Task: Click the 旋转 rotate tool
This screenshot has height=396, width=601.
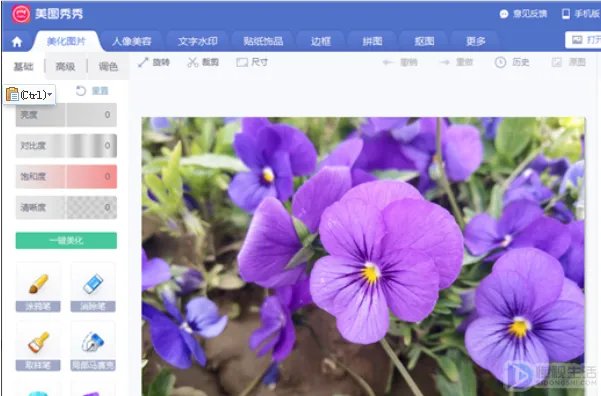Action: 154,62
